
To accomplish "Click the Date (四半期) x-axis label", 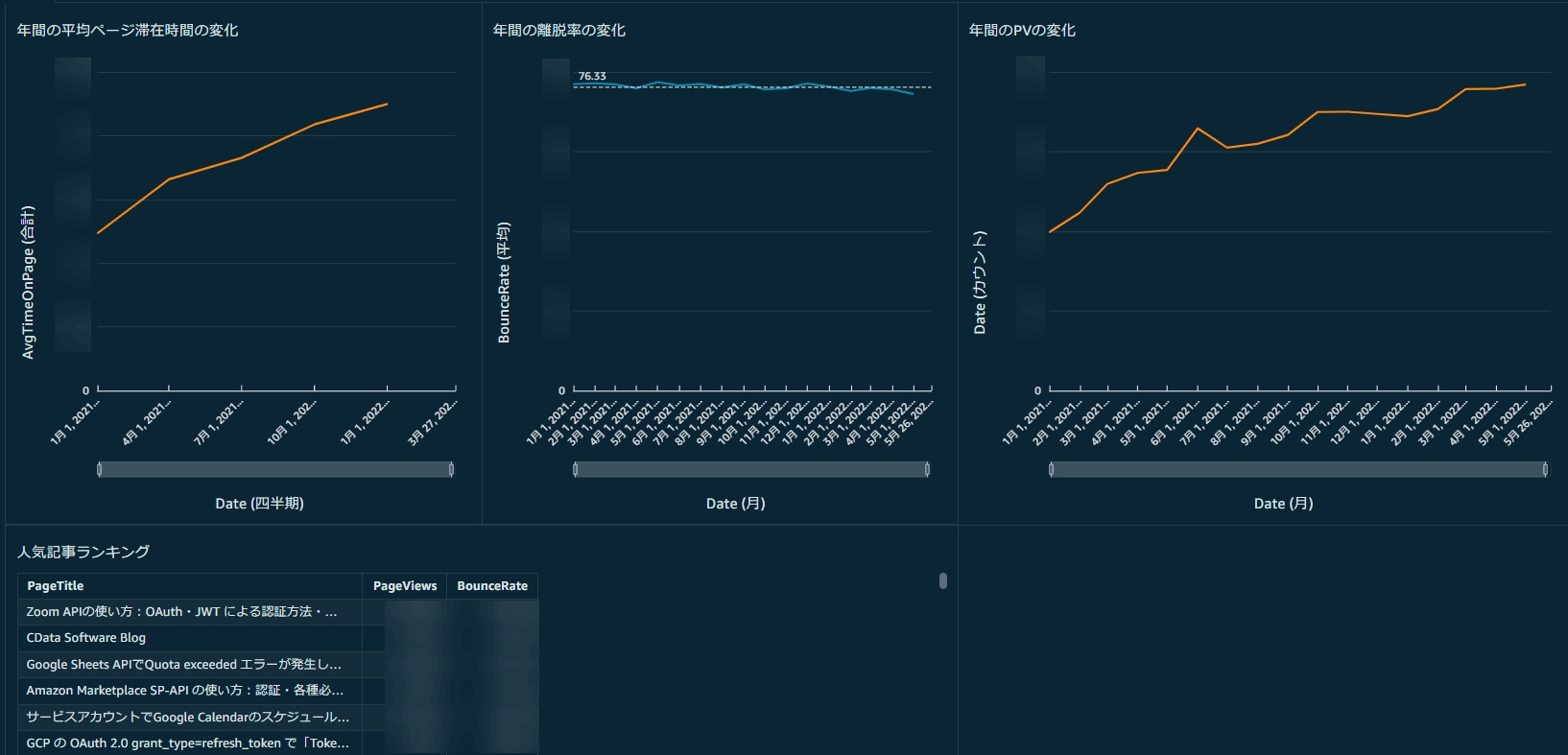I will [259, 504].
